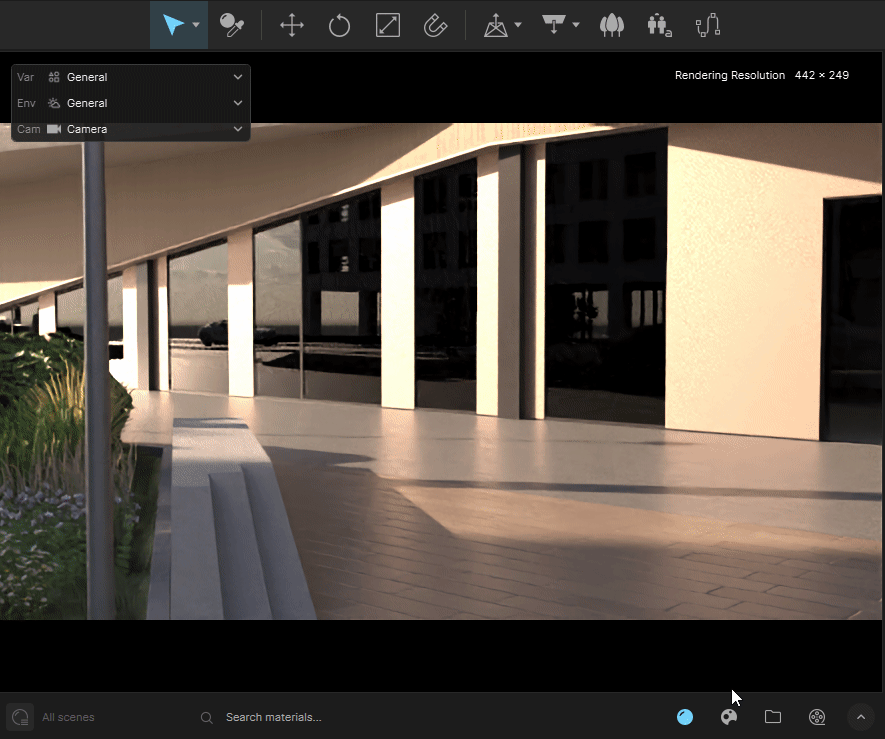Click the All scenes label
Image resolution: width=885 pixels, height=739 pixels.
coord(68,717)
